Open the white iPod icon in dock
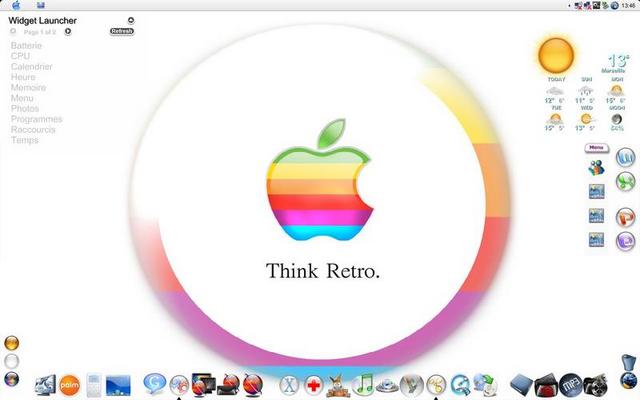Screen dimensions: 640x400 pos(94,385)
